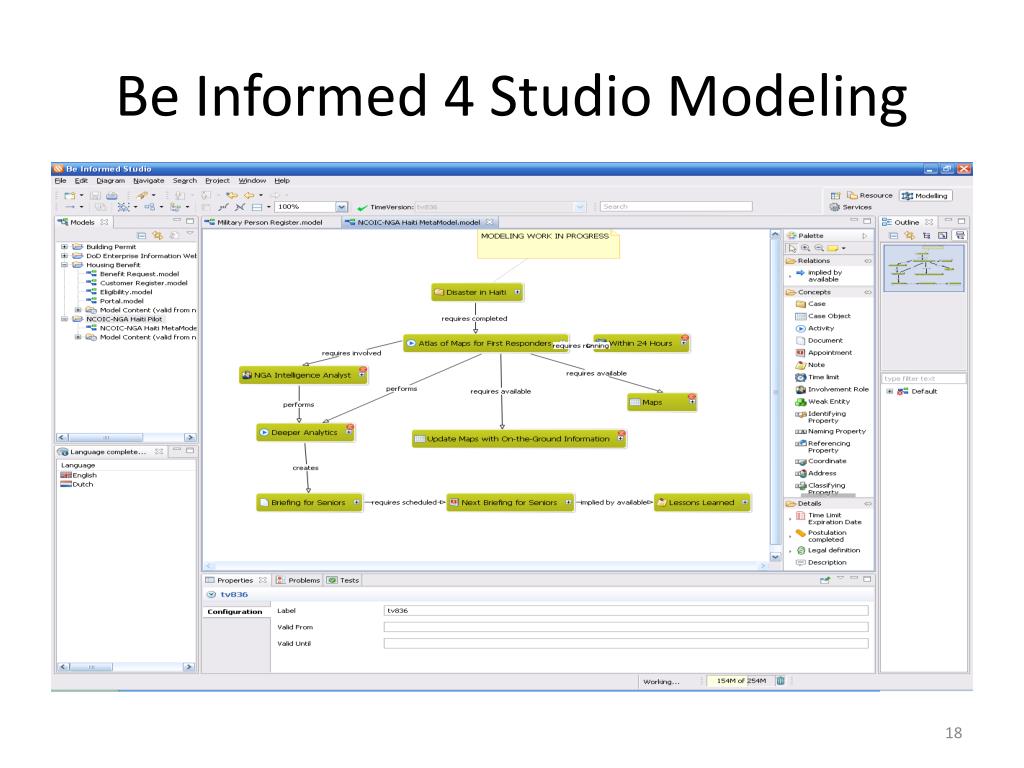The width and height of the screenshot is (1024, 768).
Task: Collapse the Housing Benefit folder
Action: click(65, 265)
